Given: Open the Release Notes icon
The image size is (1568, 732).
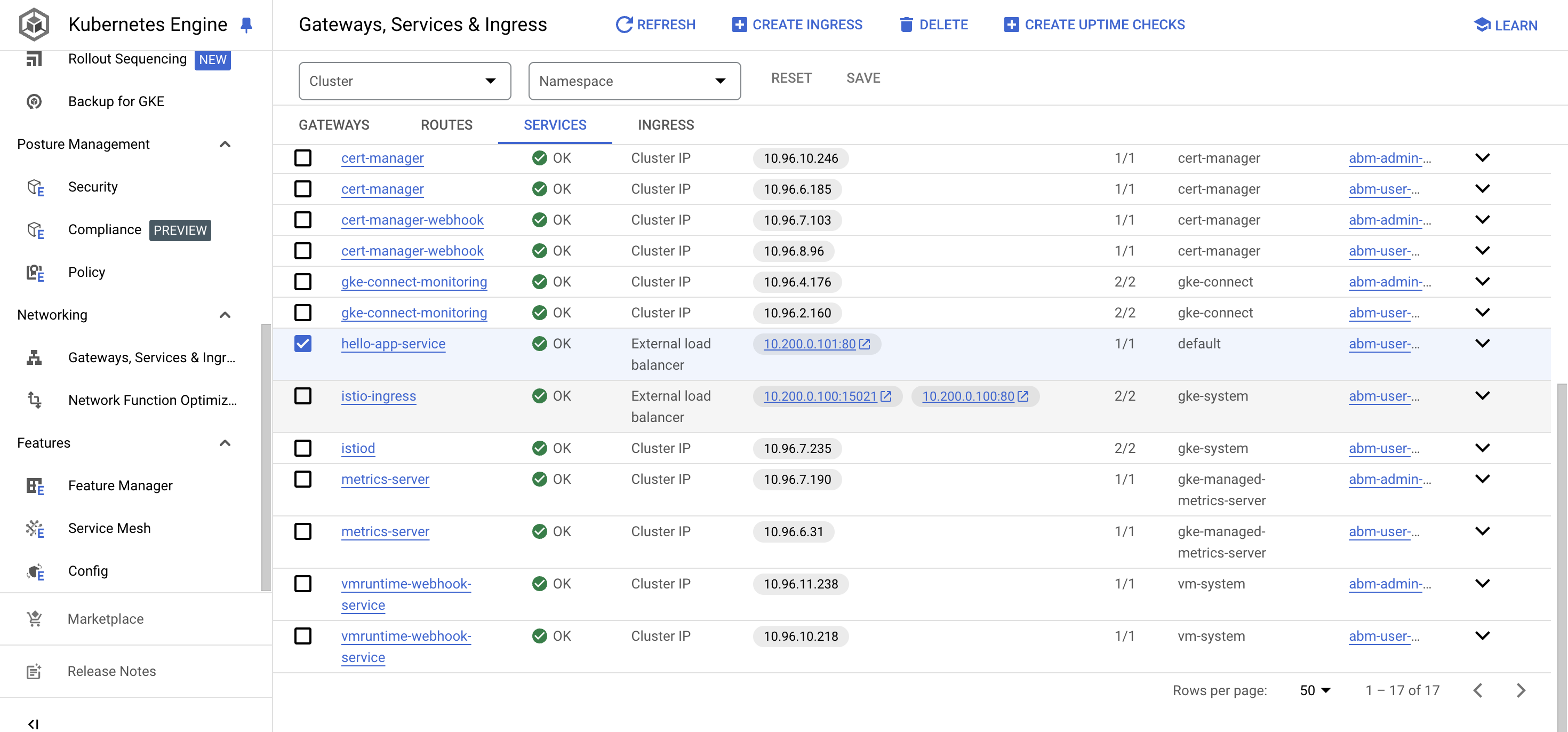Looking at the screenshot, I should pos(34,671).
